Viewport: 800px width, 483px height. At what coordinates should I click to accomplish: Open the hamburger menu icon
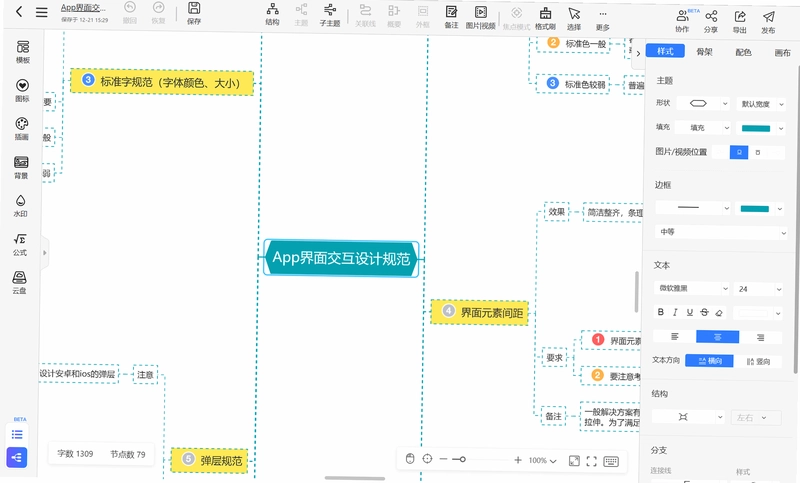41,12
